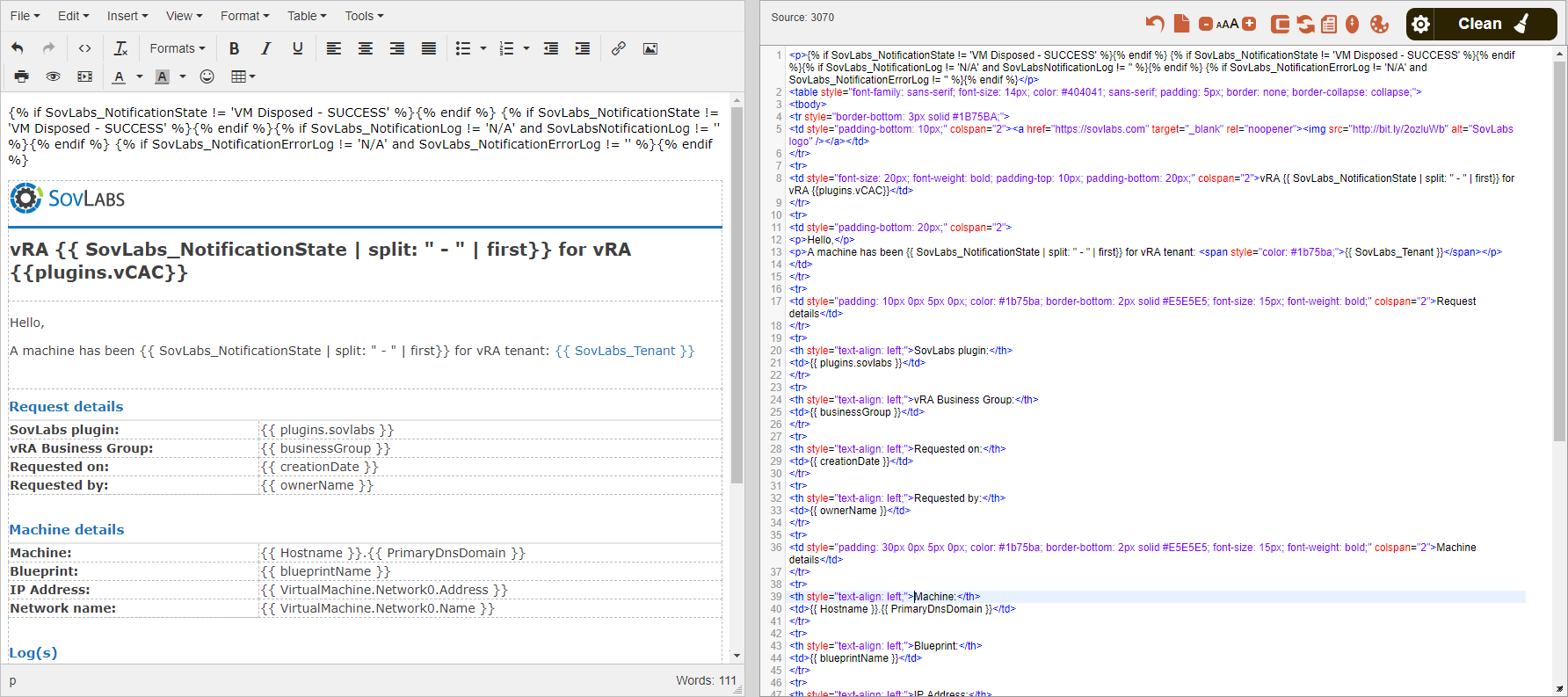Increase source font size with plus icon
Screen dimensions: 1568x697
click(x=1249, y=24)
